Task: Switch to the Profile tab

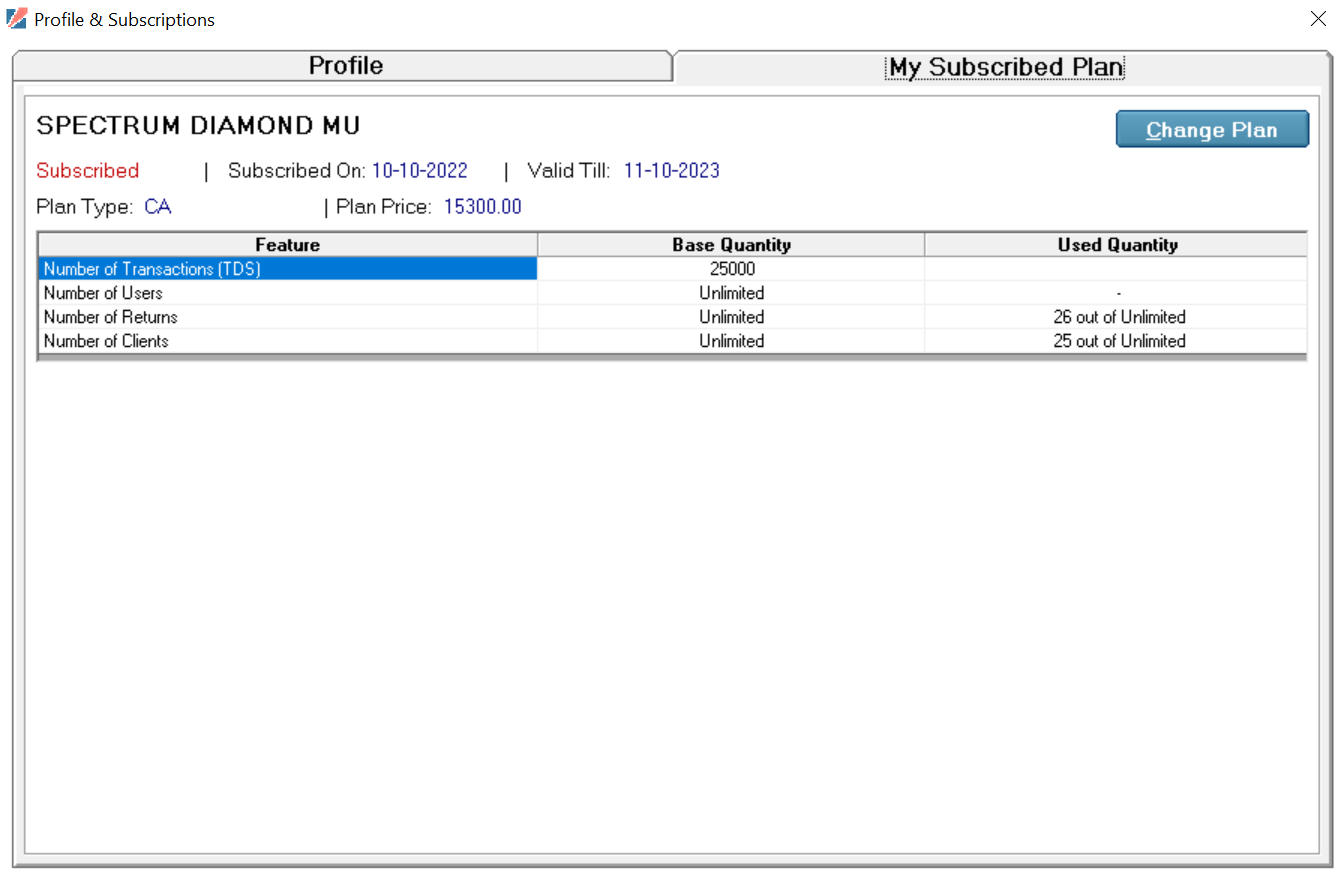Action: click(x=342, y=66)
